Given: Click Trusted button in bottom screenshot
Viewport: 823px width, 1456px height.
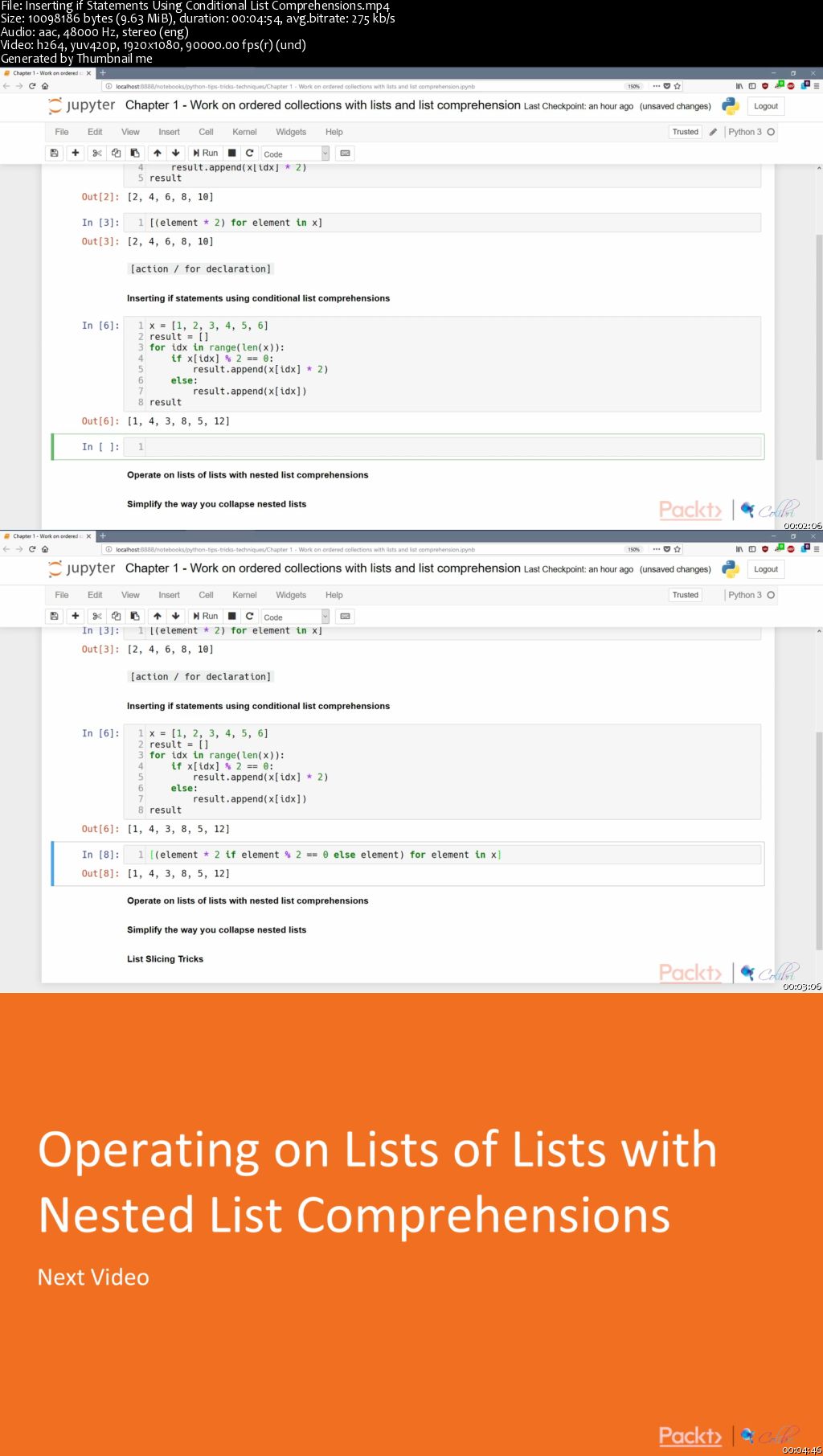Looking at the screenshot, I should click(x=686, y=595).
